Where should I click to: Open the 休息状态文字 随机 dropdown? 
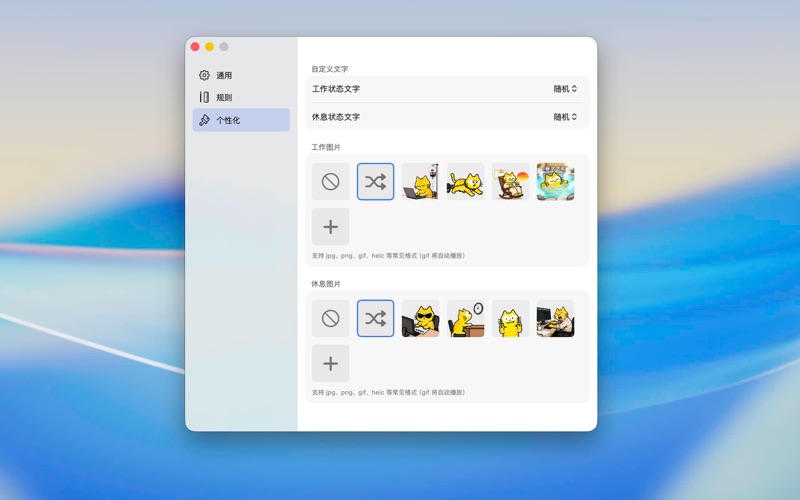[x=565, y=117]
